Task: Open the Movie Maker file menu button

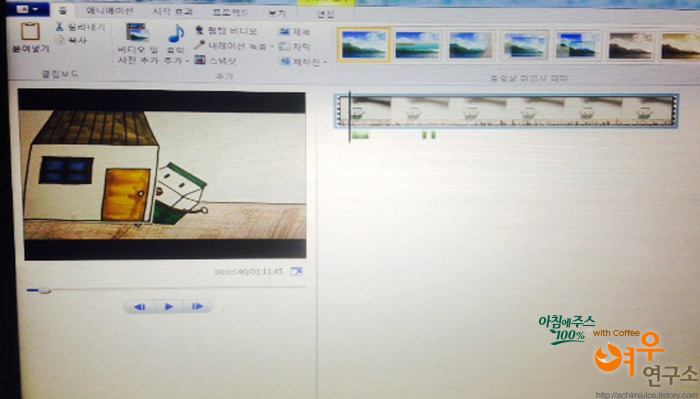Action: click(x=27, y=8)
